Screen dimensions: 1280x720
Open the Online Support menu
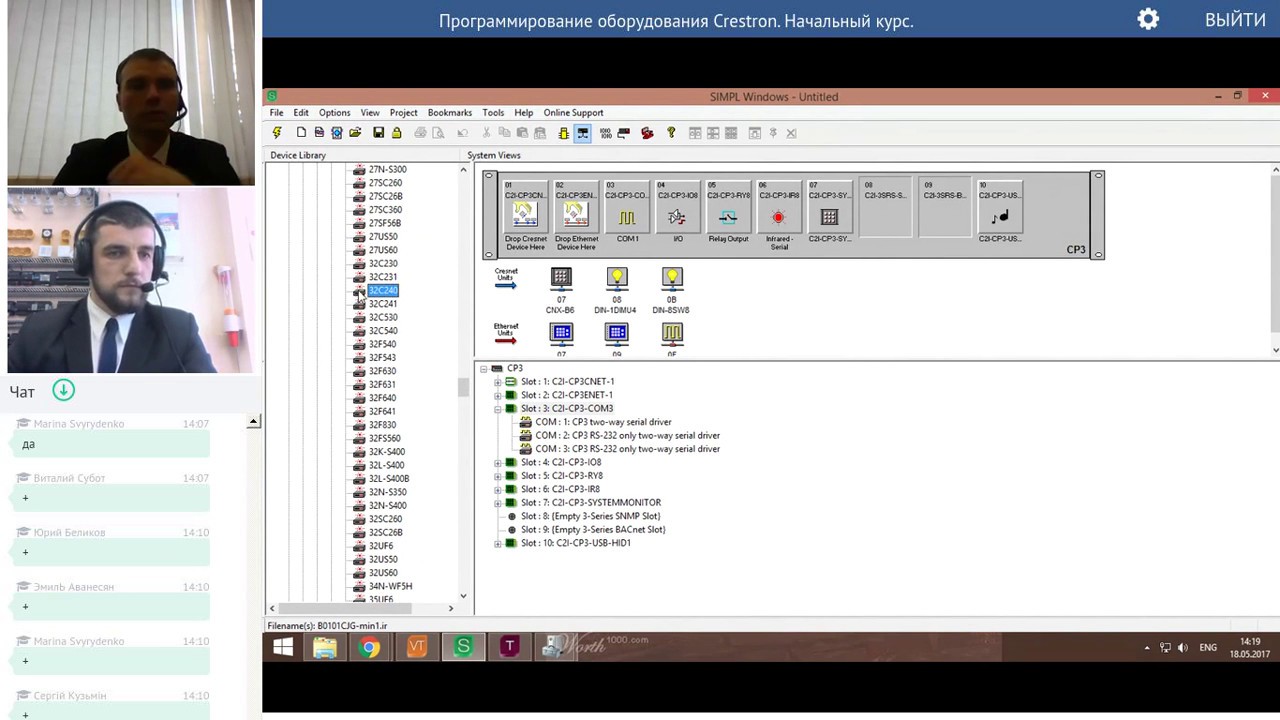574,113
